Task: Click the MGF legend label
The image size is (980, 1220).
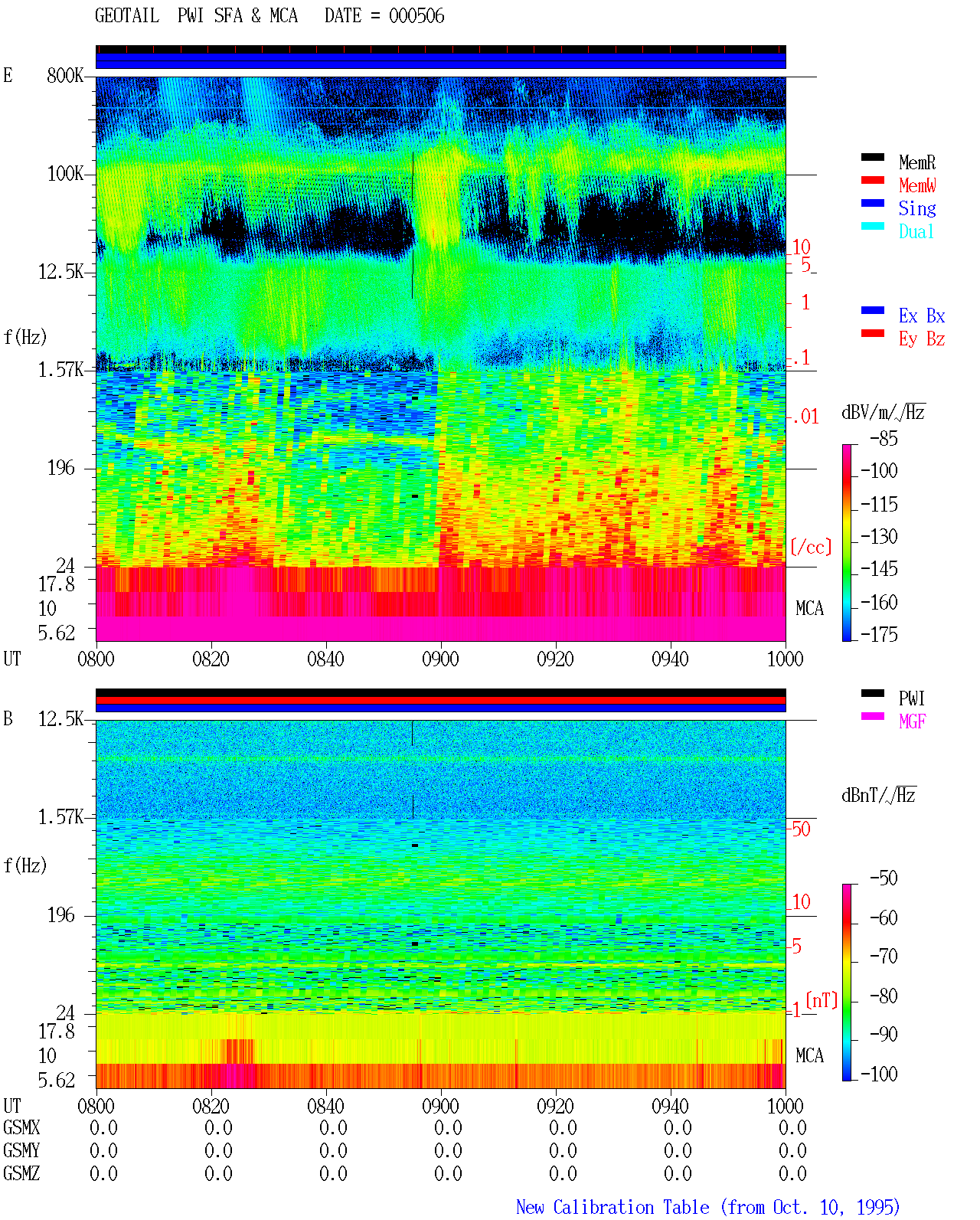Action: [913, 721]
